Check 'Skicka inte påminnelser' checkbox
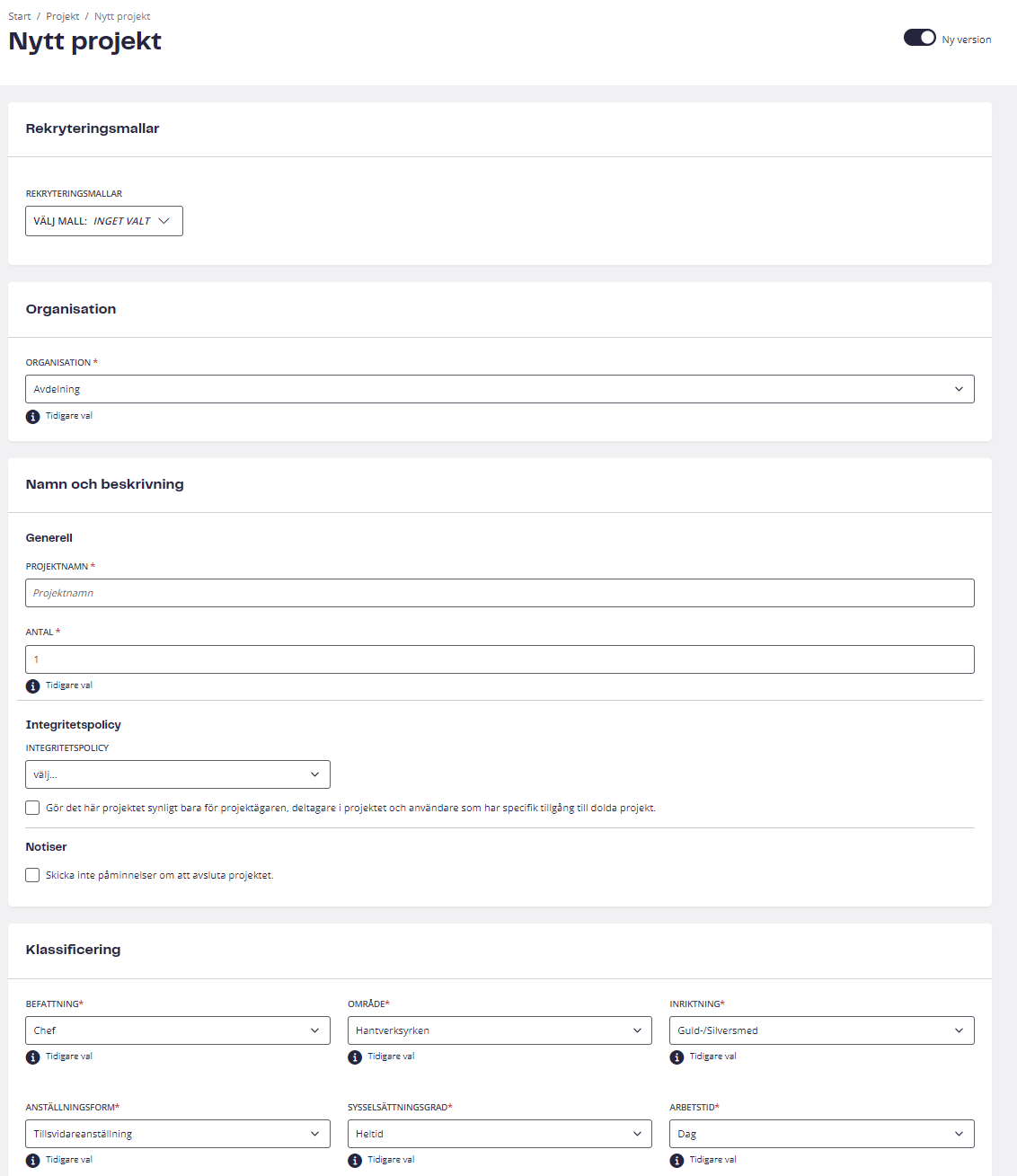The height and width of the screenshot is (1176, 1017). [x=32, y=875]
